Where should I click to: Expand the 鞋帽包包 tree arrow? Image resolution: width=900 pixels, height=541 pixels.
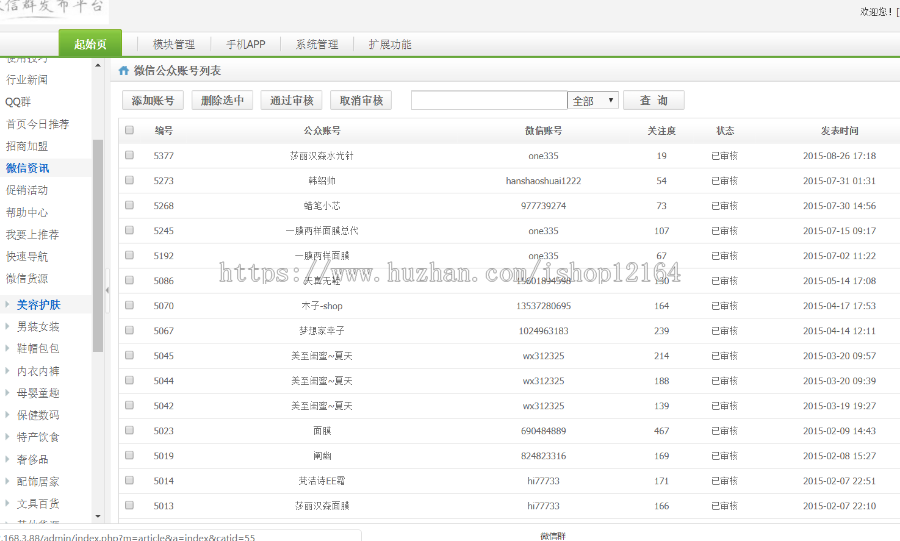[7, 348]
